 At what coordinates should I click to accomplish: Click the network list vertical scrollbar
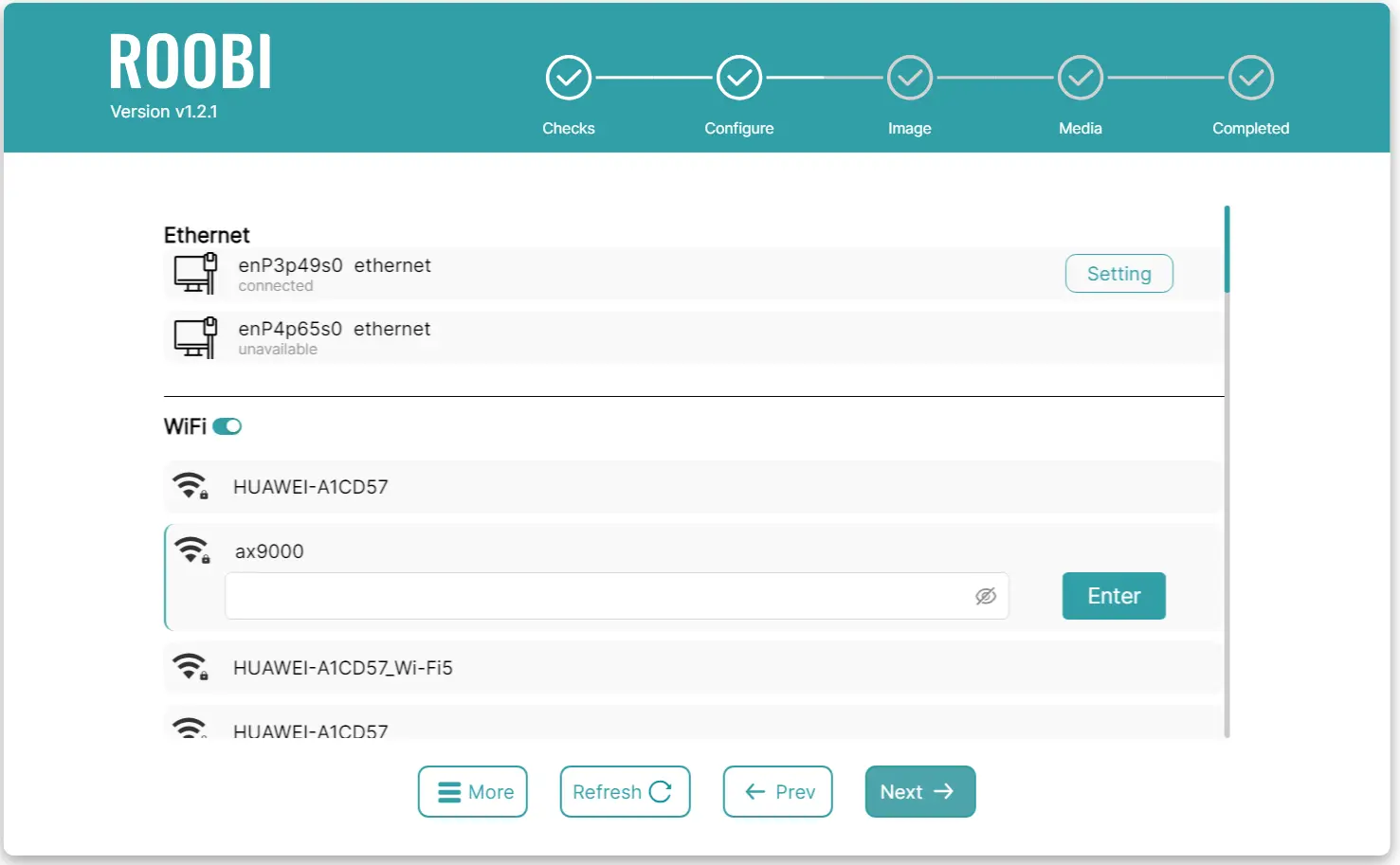pyautogui.click(x=1227, y=471)
